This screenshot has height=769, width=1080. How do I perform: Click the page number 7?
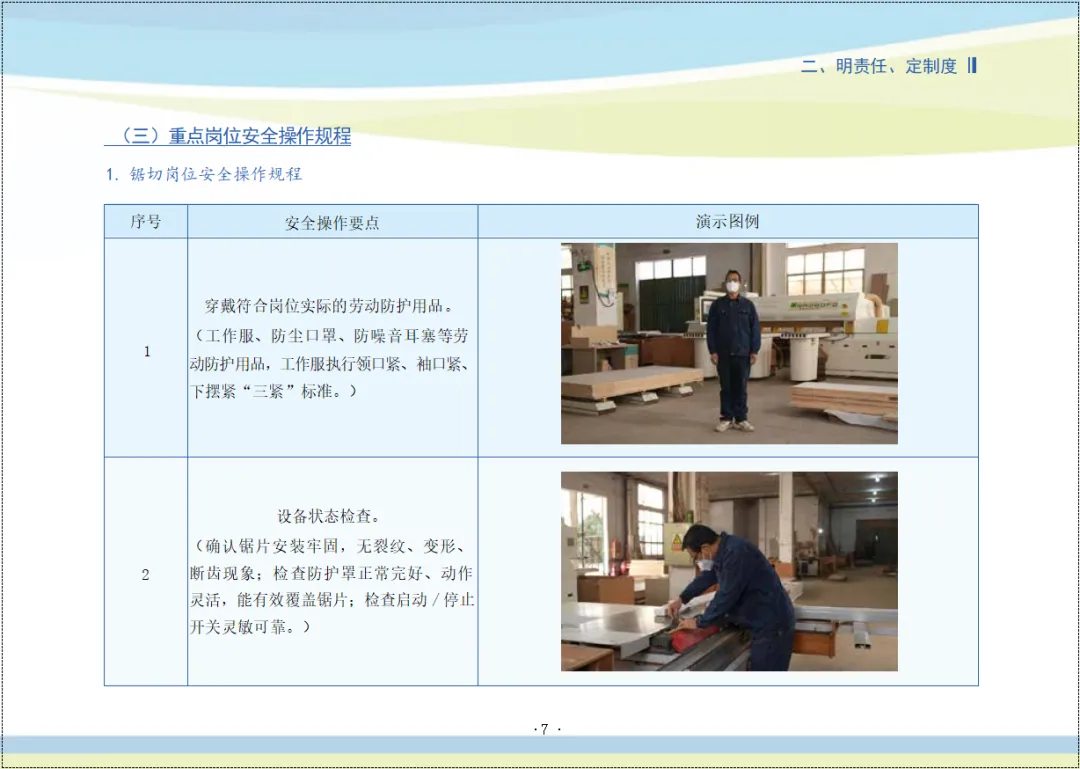tap(545, 729)
